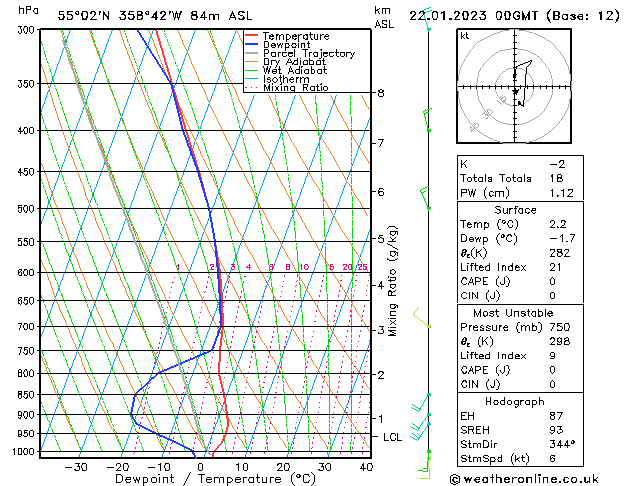Click the 8 km altitude tick label

381,93
